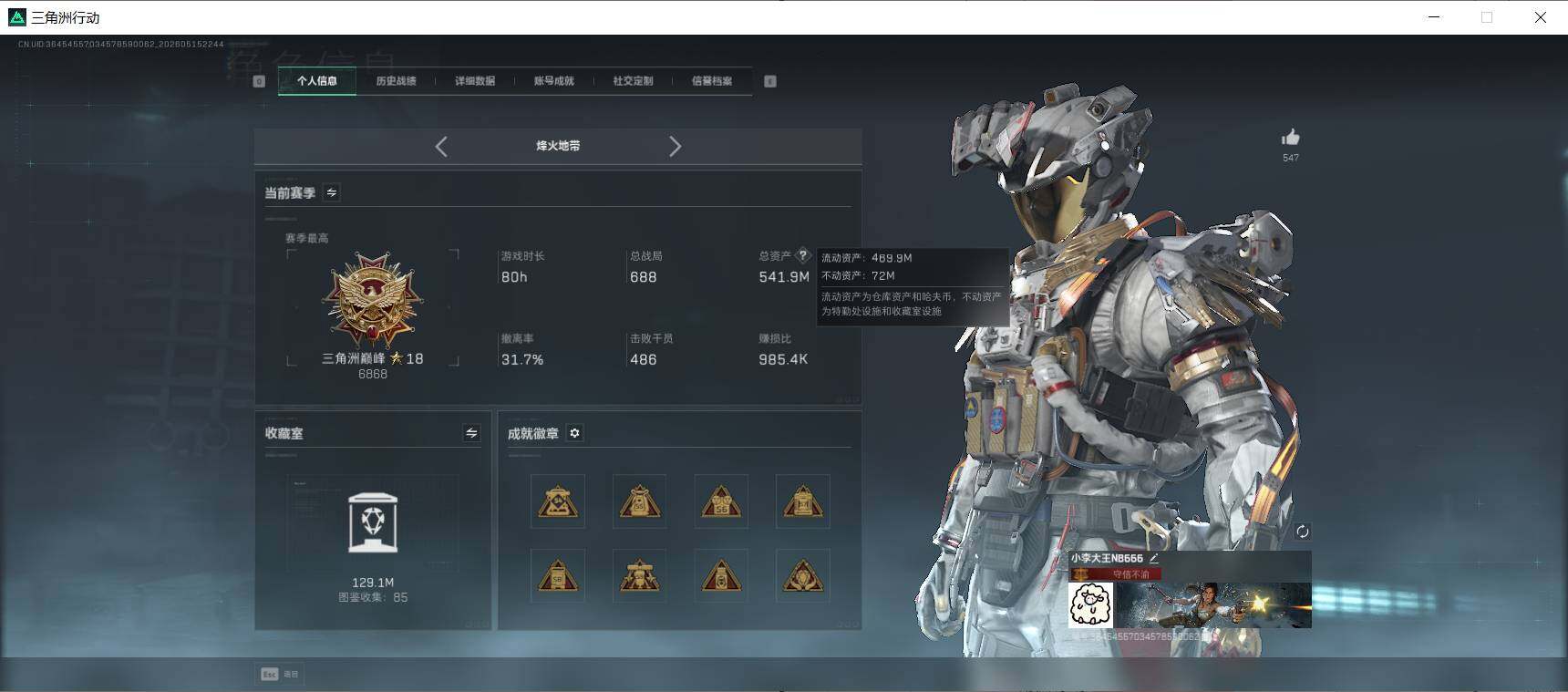
Task: Click second badge in top row
Action: (x=639, y=501)
